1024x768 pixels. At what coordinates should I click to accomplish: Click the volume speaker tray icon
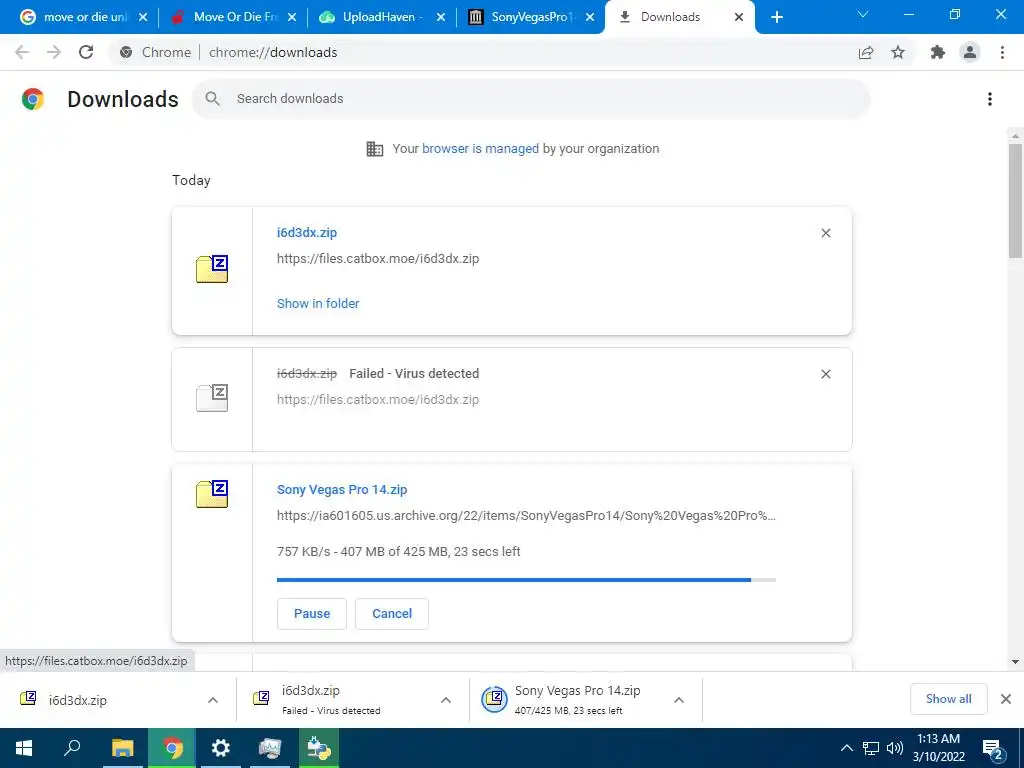tap(895, 748)
